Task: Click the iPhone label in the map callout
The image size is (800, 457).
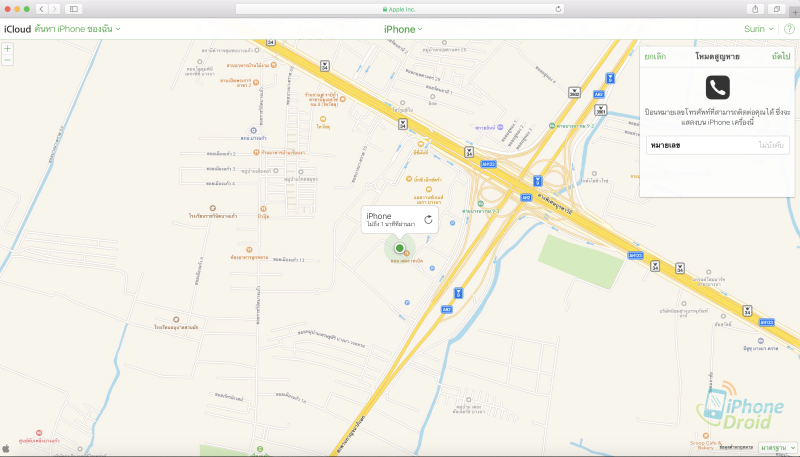Action: (379, 216)
